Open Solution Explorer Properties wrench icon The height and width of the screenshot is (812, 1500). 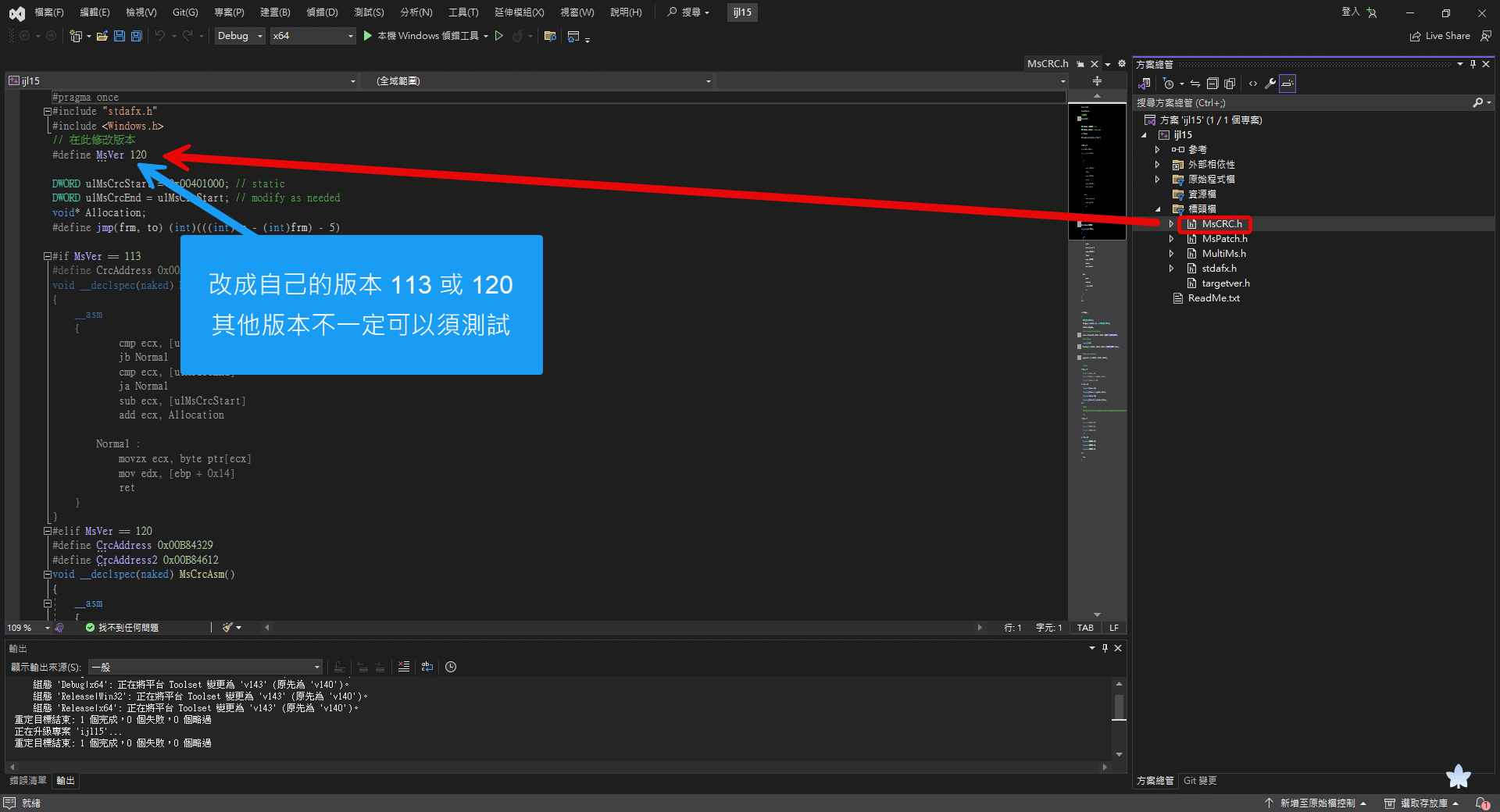(x=1270, y=84)
